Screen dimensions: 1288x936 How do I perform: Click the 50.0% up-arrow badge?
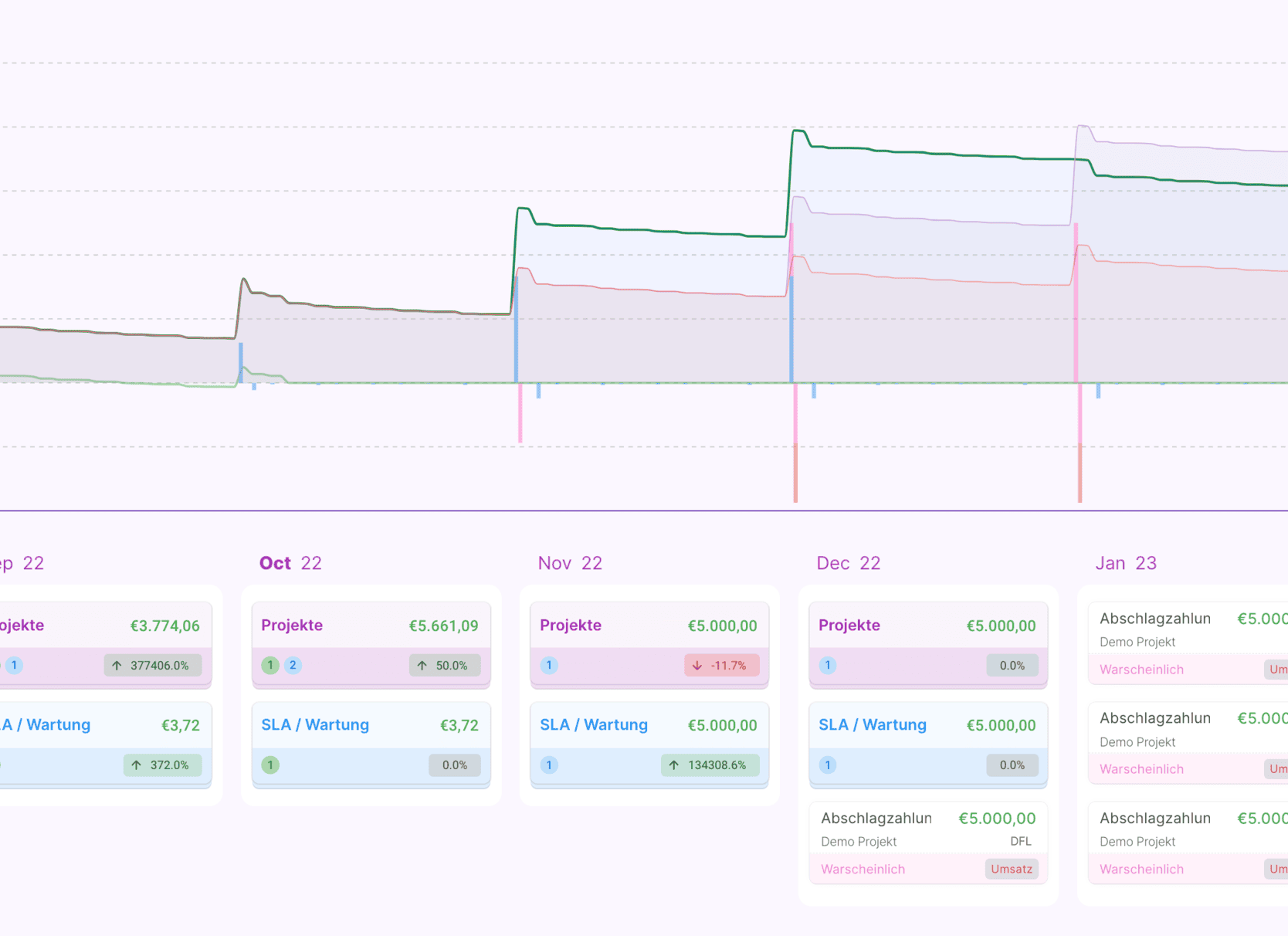coord(444,665)
